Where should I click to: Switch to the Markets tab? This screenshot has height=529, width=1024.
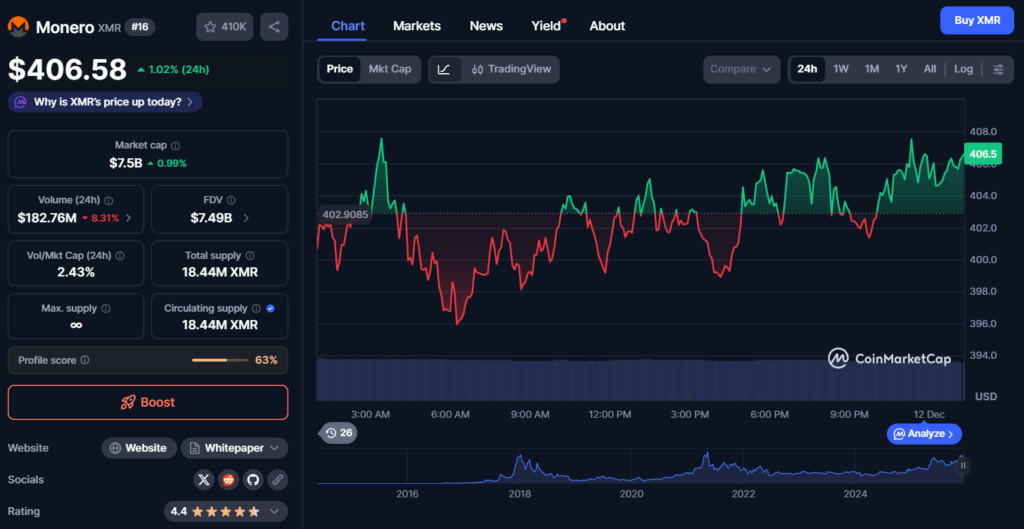click(417, 26)
